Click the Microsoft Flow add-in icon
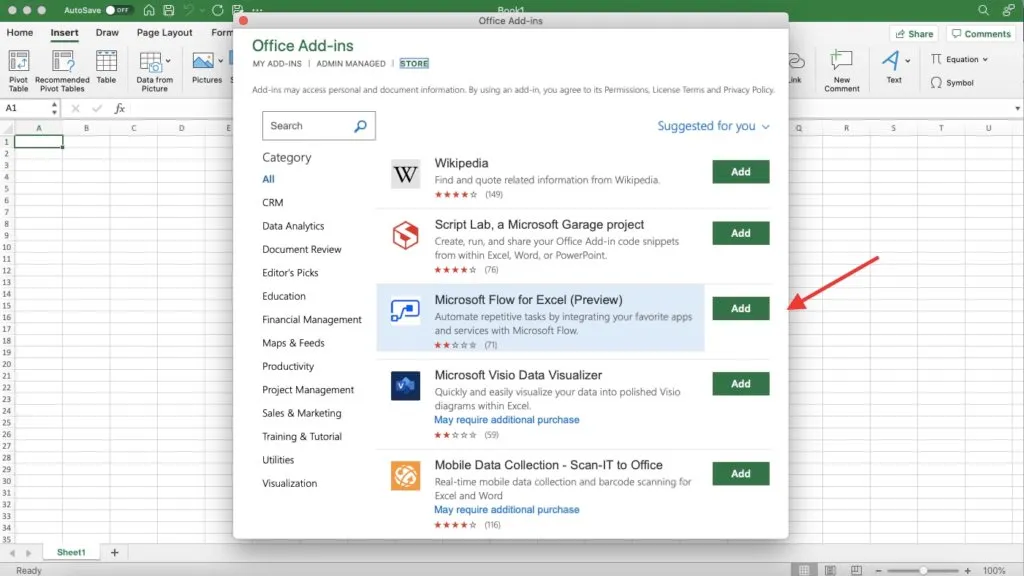The image size is (1024, 576). coord(405,310)
